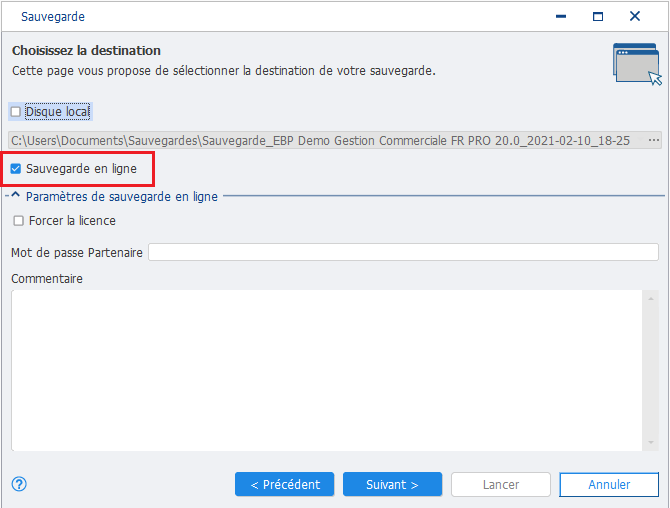Minimize the Sauvegarde window
This screenshot has height=508, width=670.
pos(561,16)
